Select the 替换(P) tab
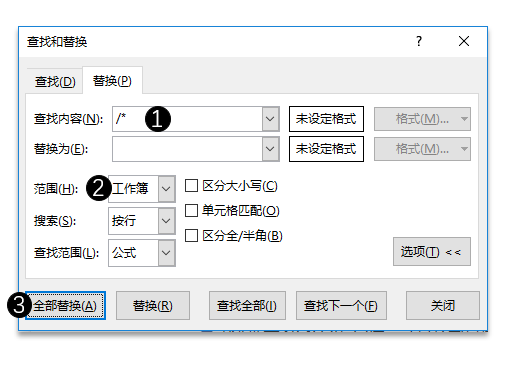 tap(112, 81)
